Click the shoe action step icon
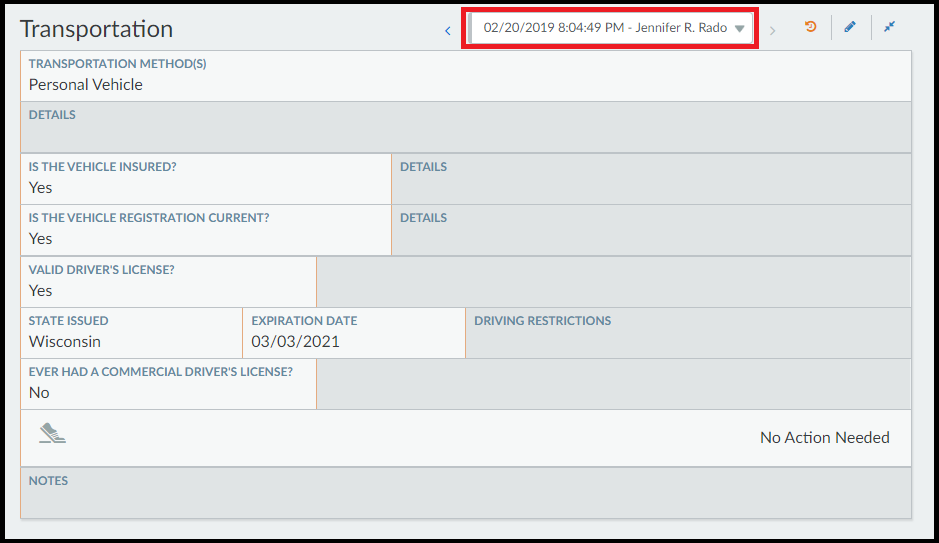The height and width of the screenshot is (543, 939). tap(52, 433)
